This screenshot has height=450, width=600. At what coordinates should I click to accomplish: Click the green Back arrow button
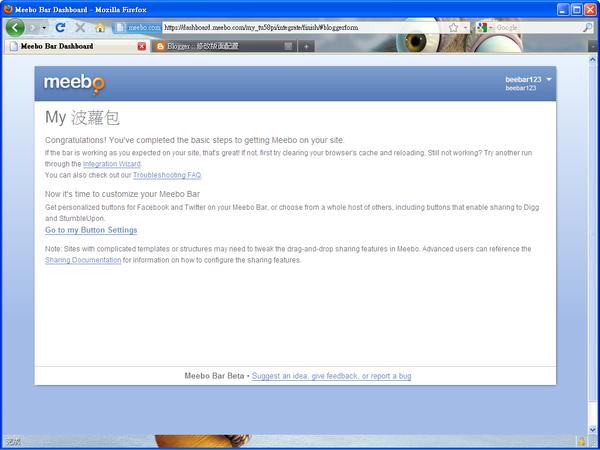click(x=15, y=28)
